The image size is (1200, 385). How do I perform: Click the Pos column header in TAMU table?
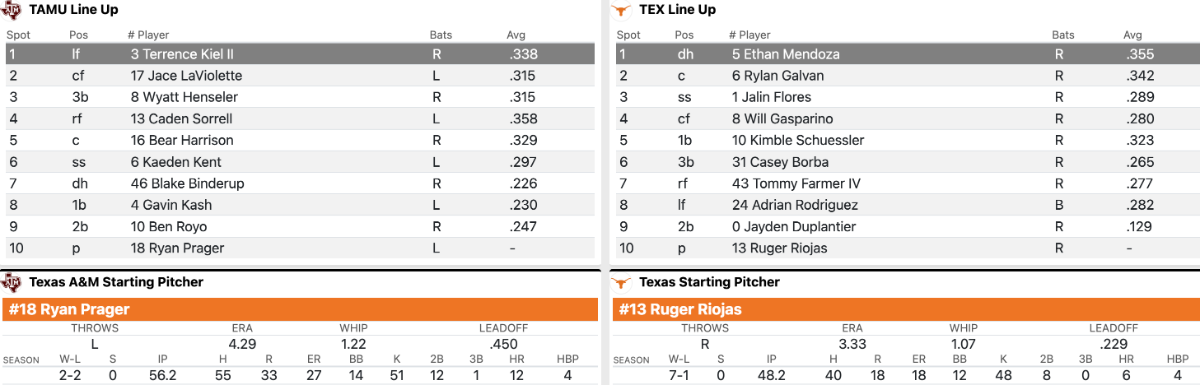click(79, 35)
